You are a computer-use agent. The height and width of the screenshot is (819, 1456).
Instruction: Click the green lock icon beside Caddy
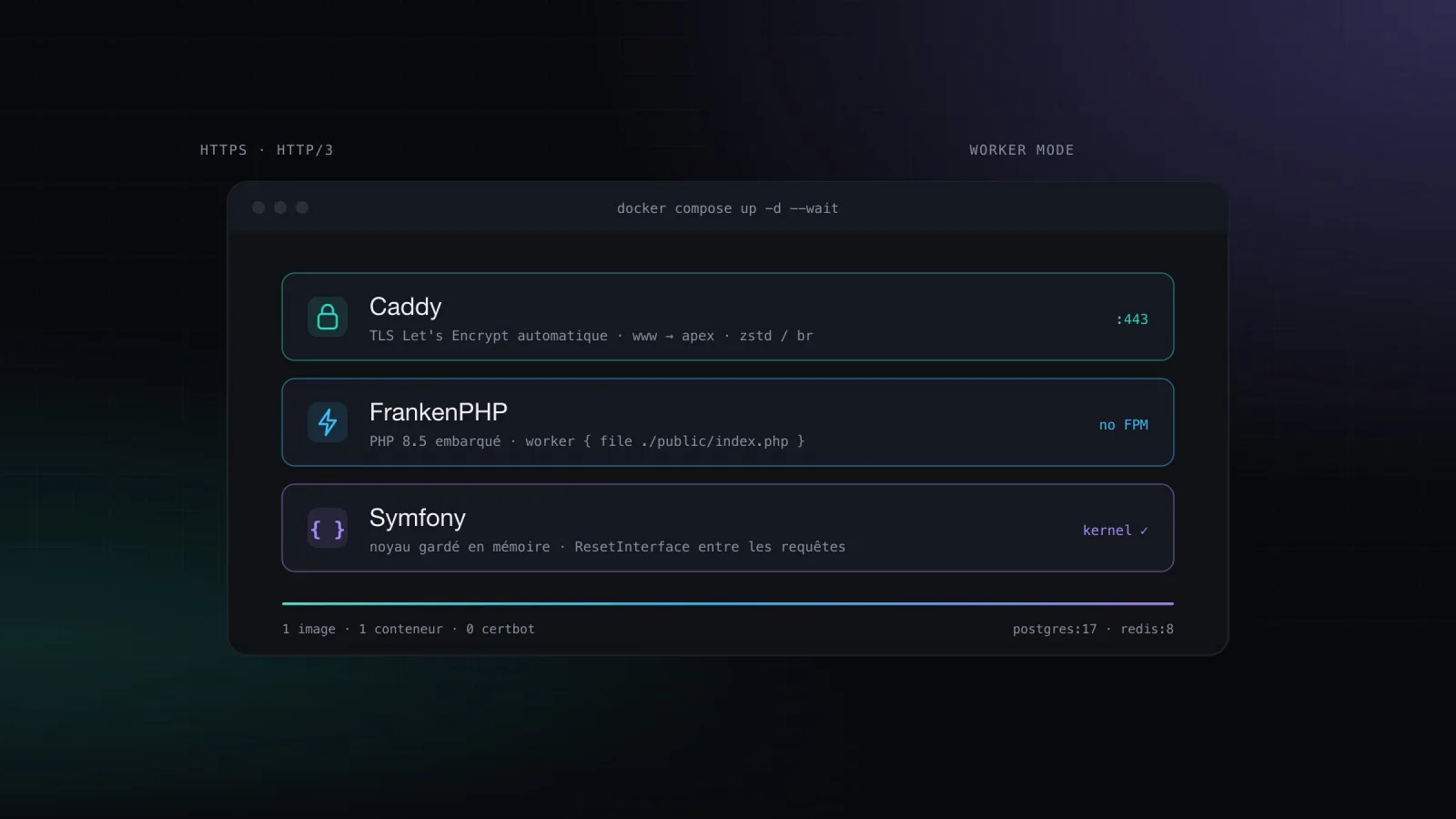328,317
